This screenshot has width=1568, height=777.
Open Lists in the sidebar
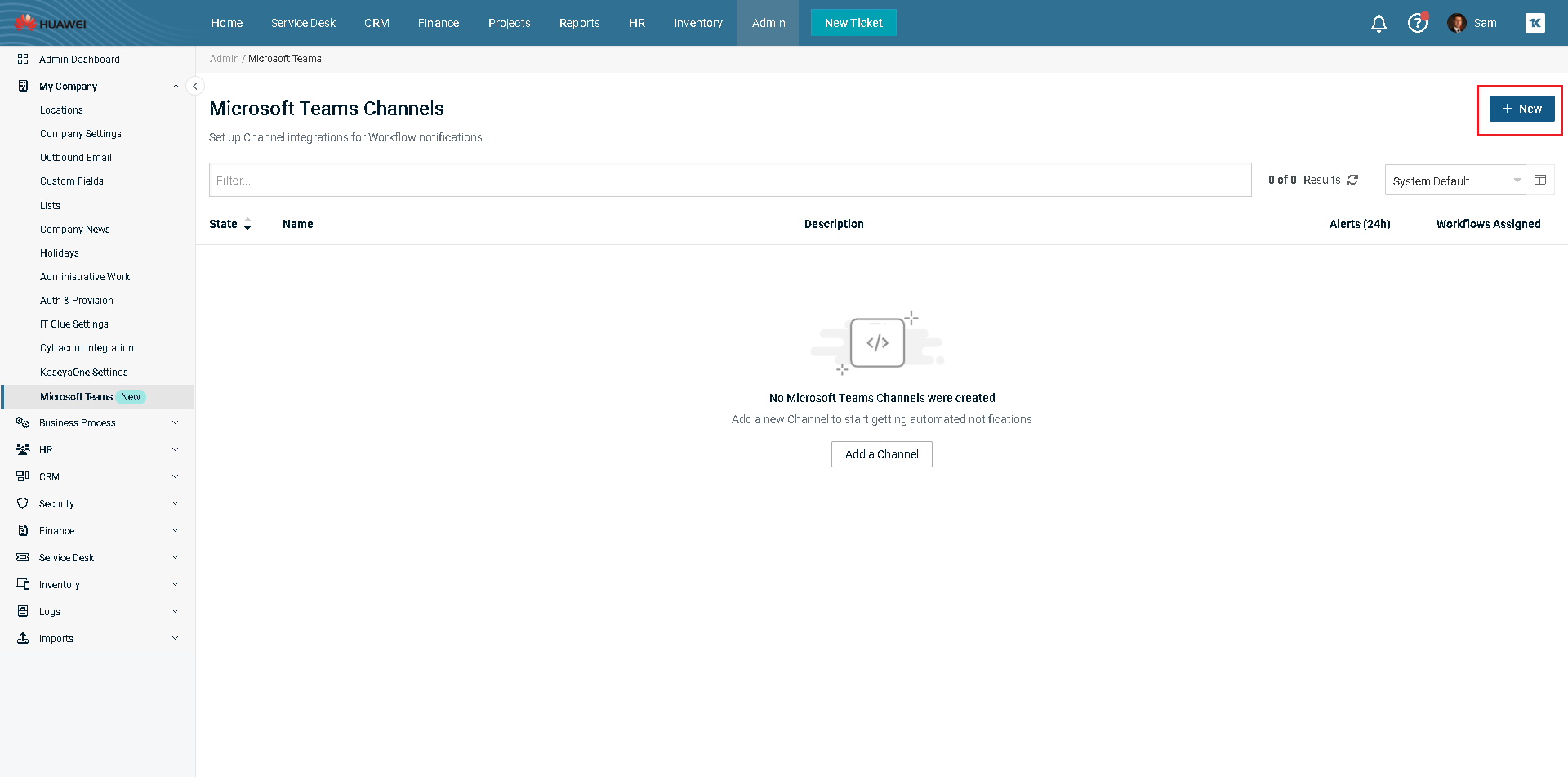click(50, 206)
